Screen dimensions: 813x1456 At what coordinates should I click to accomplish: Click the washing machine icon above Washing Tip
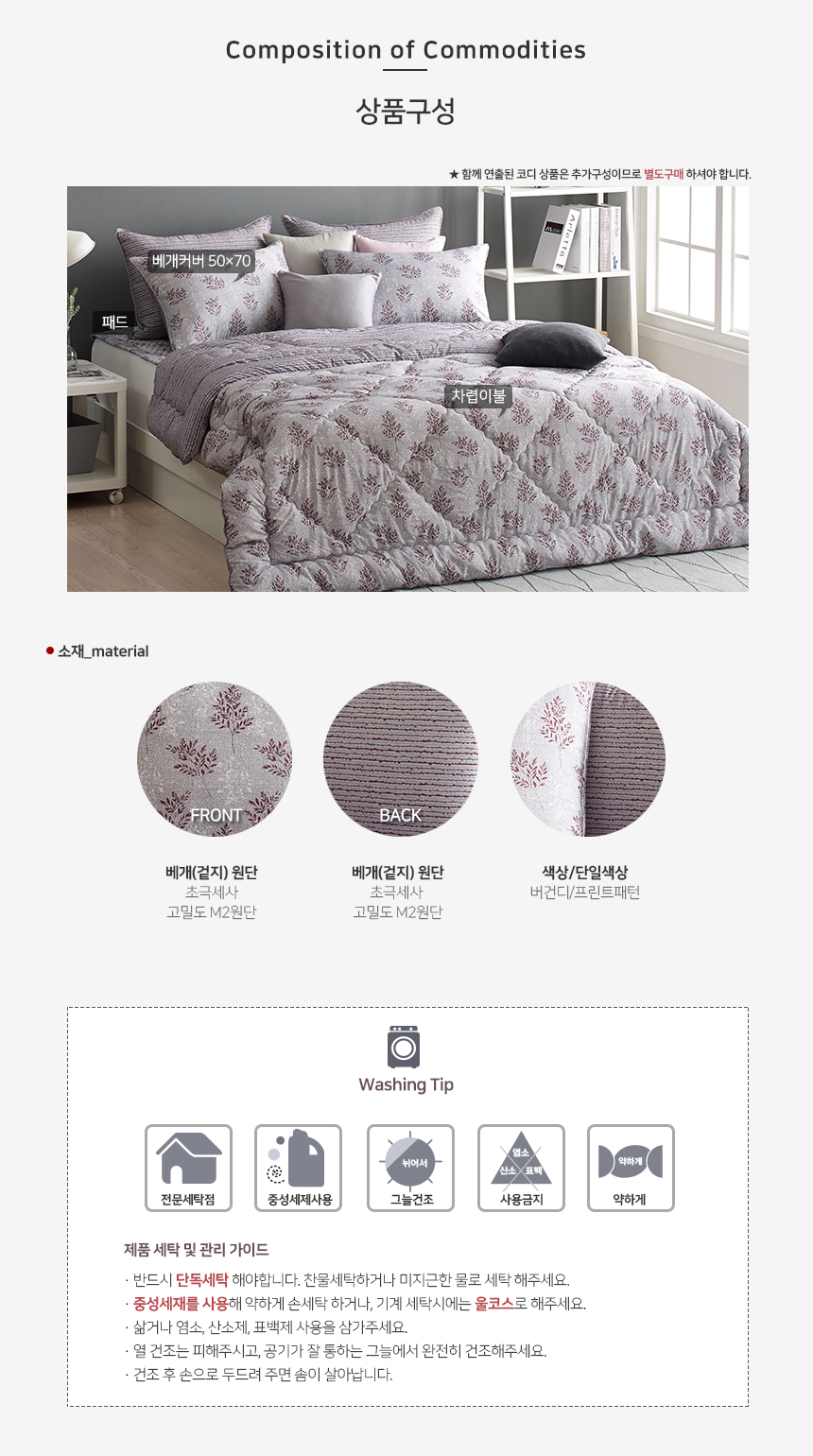[404, 1047]
